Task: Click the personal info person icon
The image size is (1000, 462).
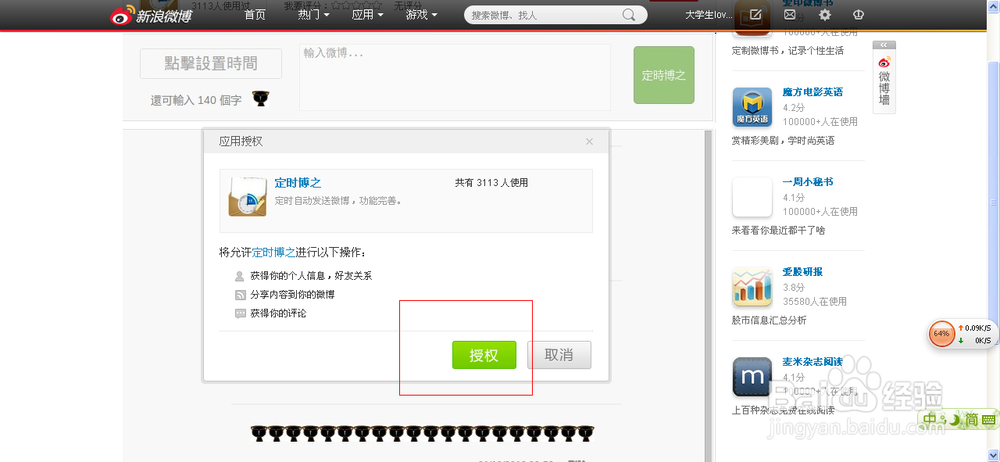Action: (x=240, y=276)
